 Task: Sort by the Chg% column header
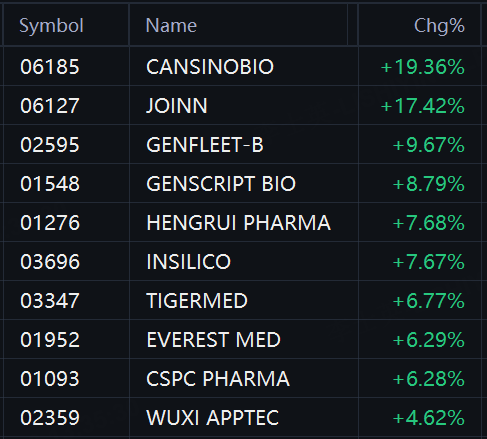tap(439, 26)
